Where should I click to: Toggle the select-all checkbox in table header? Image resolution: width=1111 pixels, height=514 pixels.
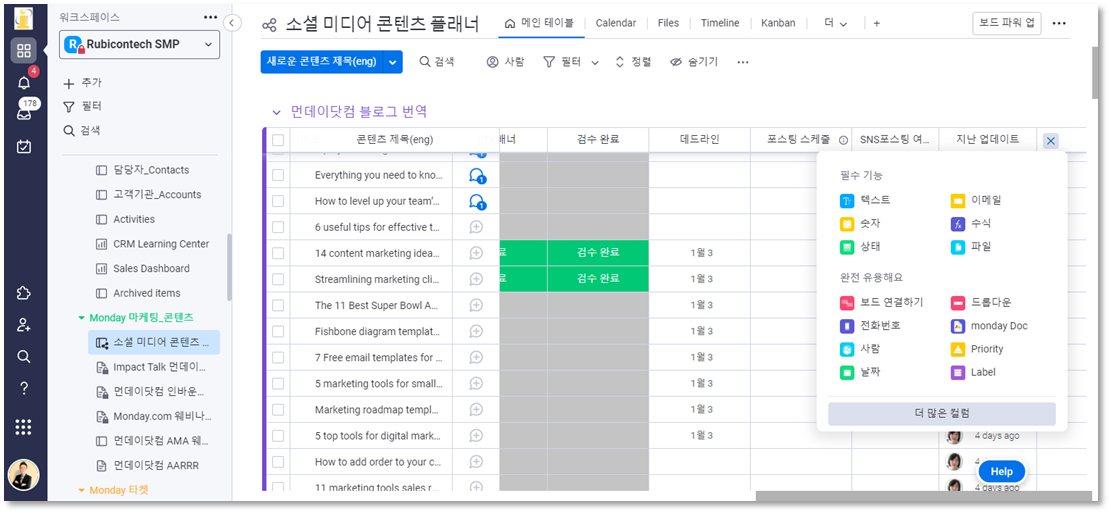coord(278,140)
